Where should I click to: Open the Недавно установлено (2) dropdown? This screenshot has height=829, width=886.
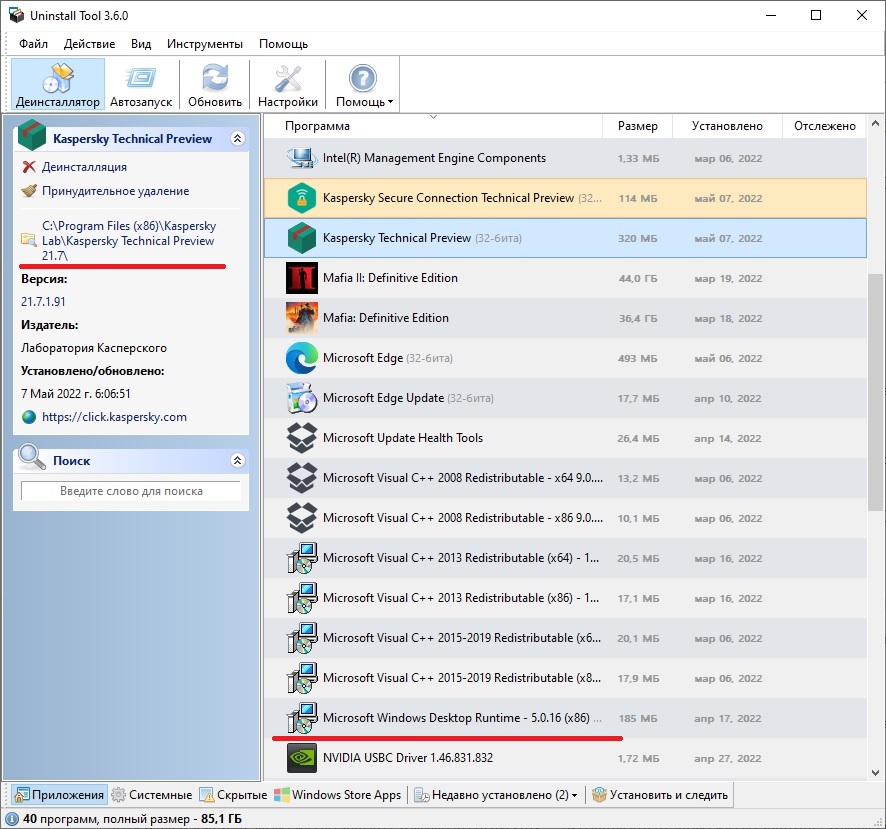click(x=496, y=795)
